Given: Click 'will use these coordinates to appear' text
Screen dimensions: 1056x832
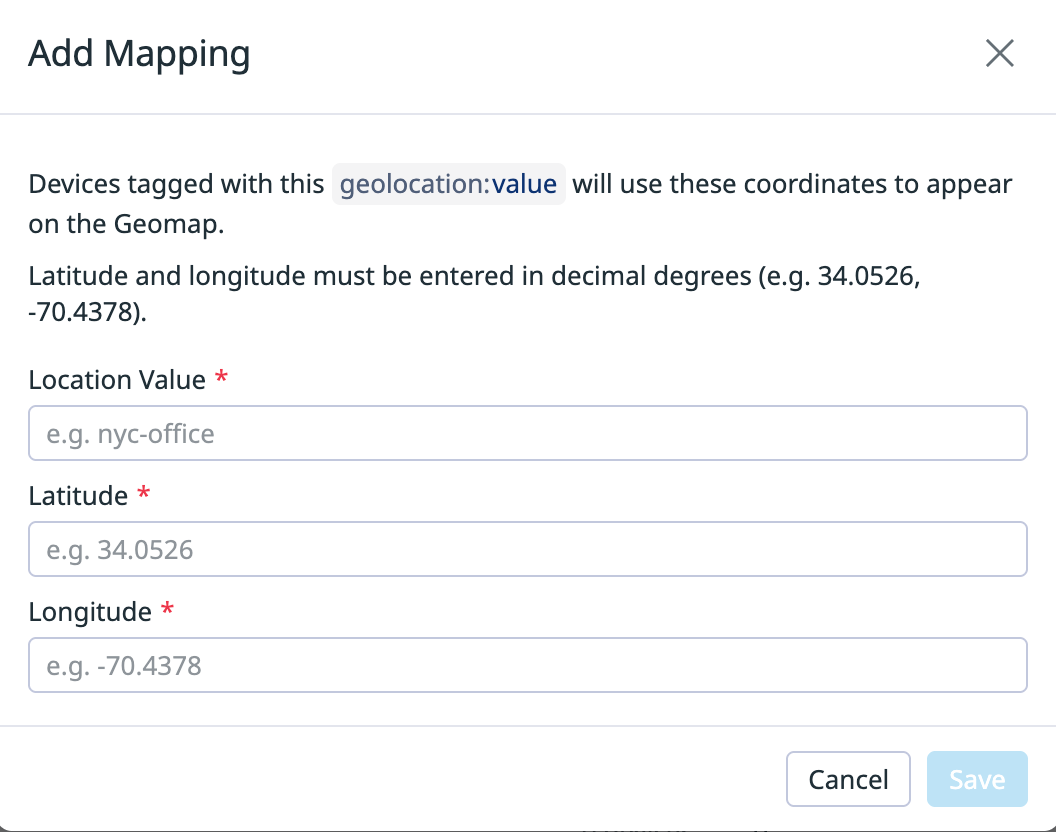Looking at the screenshot, I should click(792, 185).
